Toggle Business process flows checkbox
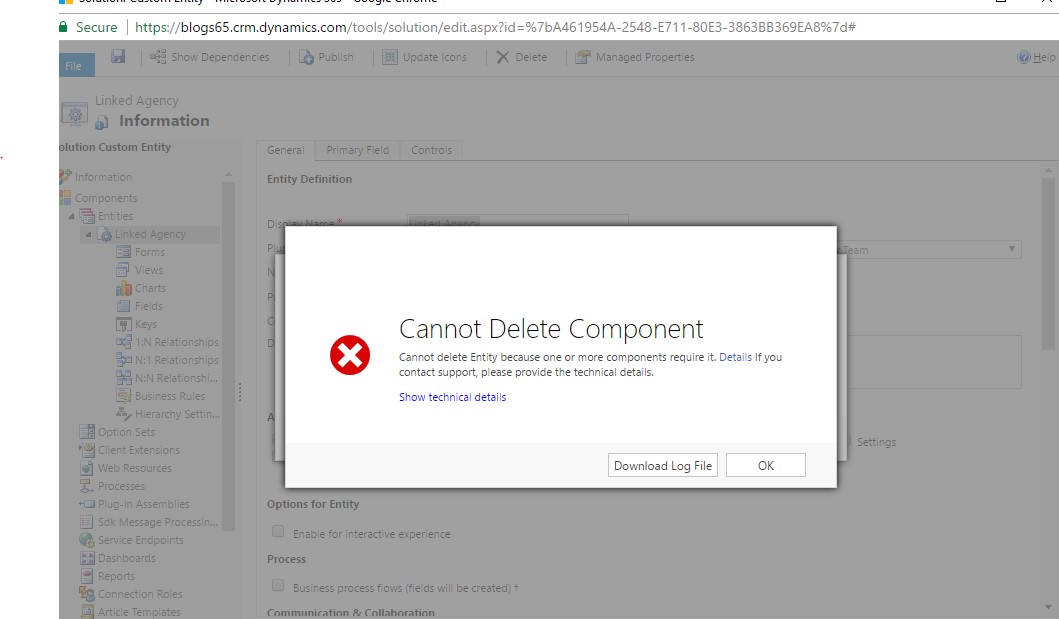This screenshot has height=619, width=1059. tap(278, 586)
